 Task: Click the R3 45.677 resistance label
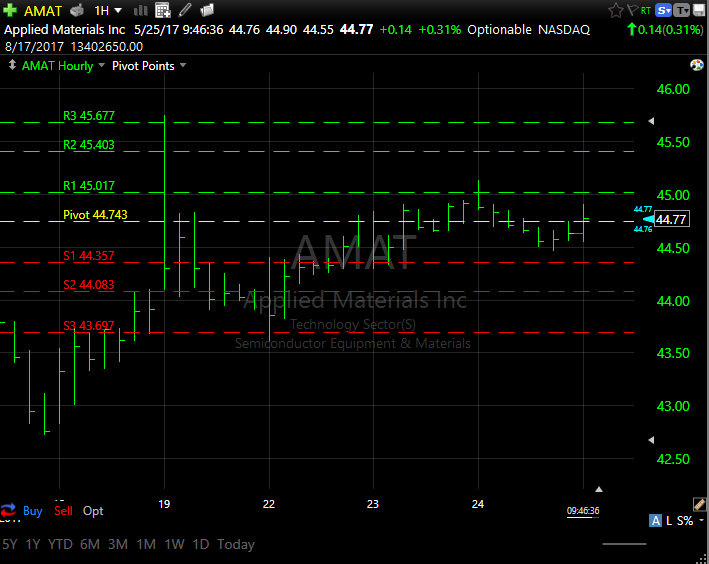coord(89,116)
